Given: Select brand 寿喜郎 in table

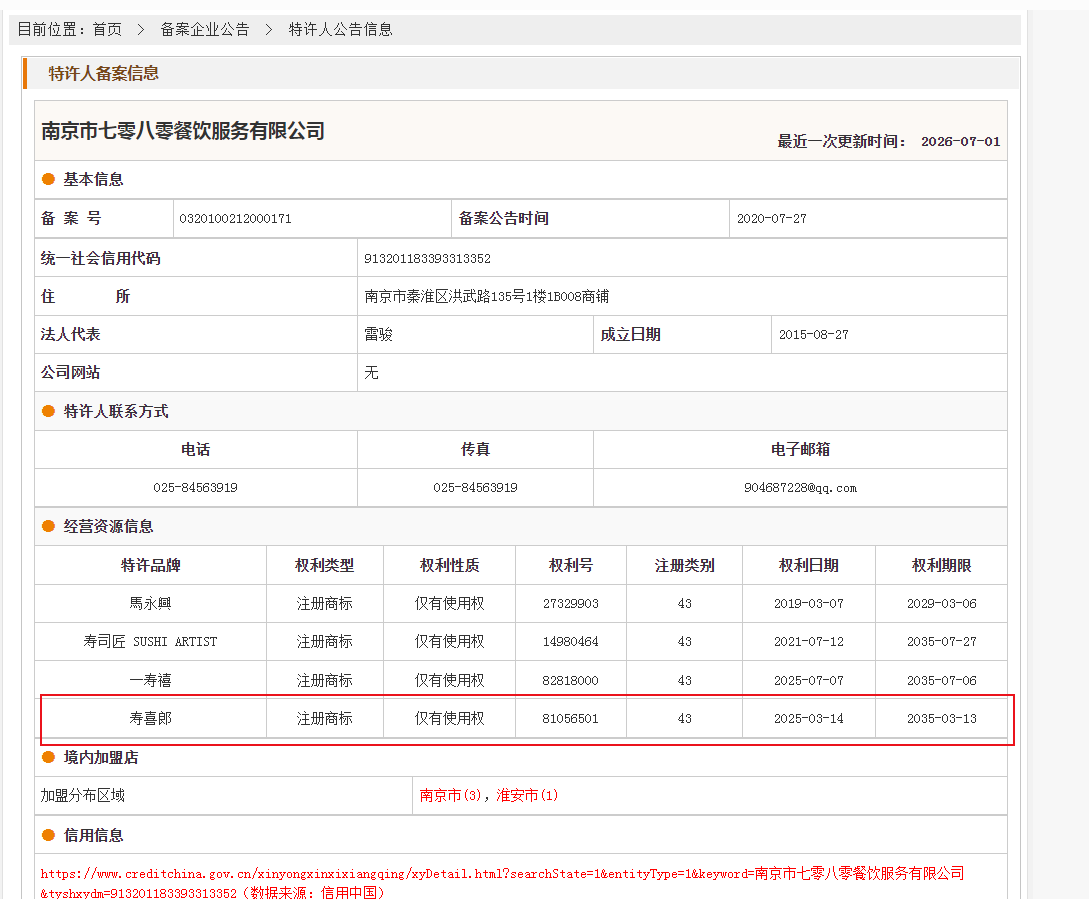Looking at the screenshot, I should (x=151, y=718).
